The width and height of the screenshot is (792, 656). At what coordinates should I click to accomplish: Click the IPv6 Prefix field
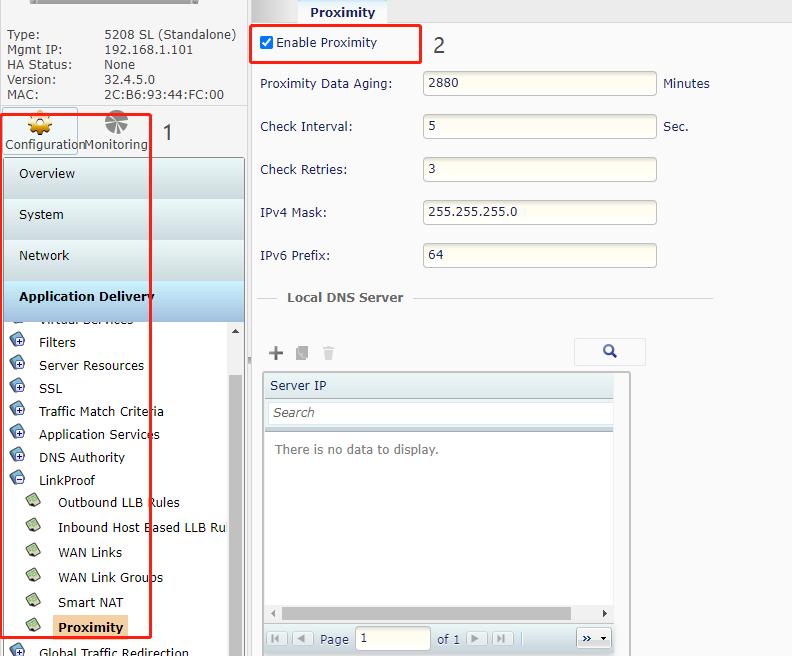click(539, 255)
